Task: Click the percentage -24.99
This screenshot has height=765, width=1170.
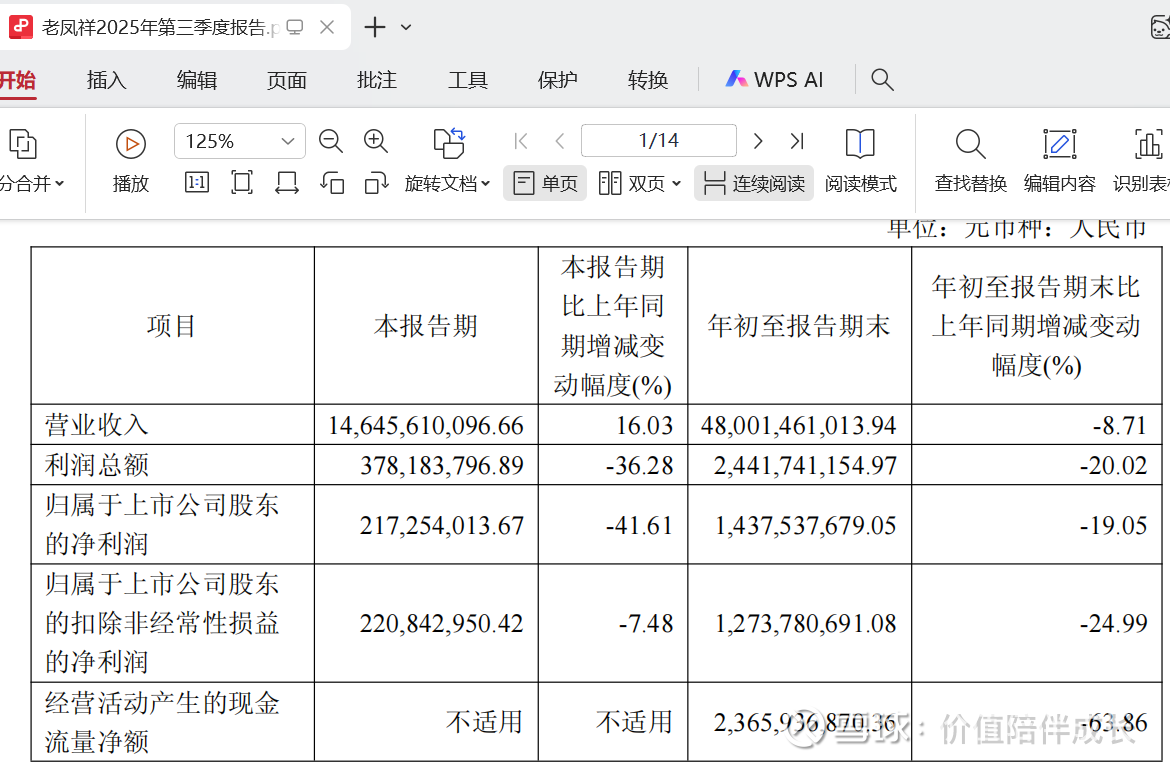Action: (x=1113, y=623)
